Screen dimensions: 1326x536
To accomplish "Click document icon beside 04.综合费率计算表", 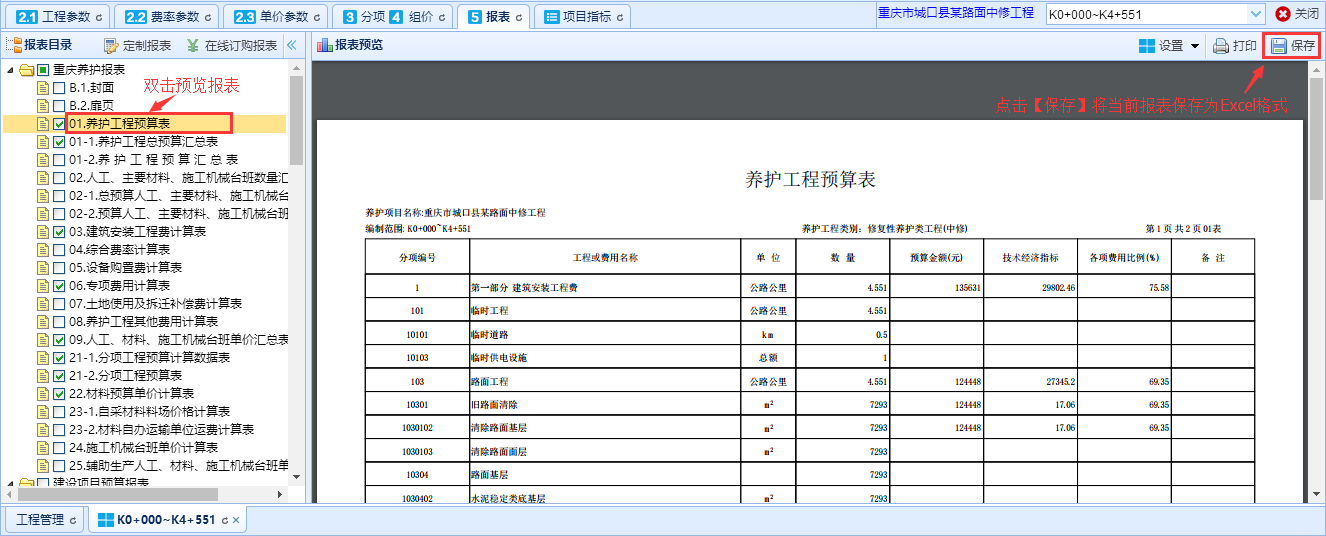I will click(43, 250).
